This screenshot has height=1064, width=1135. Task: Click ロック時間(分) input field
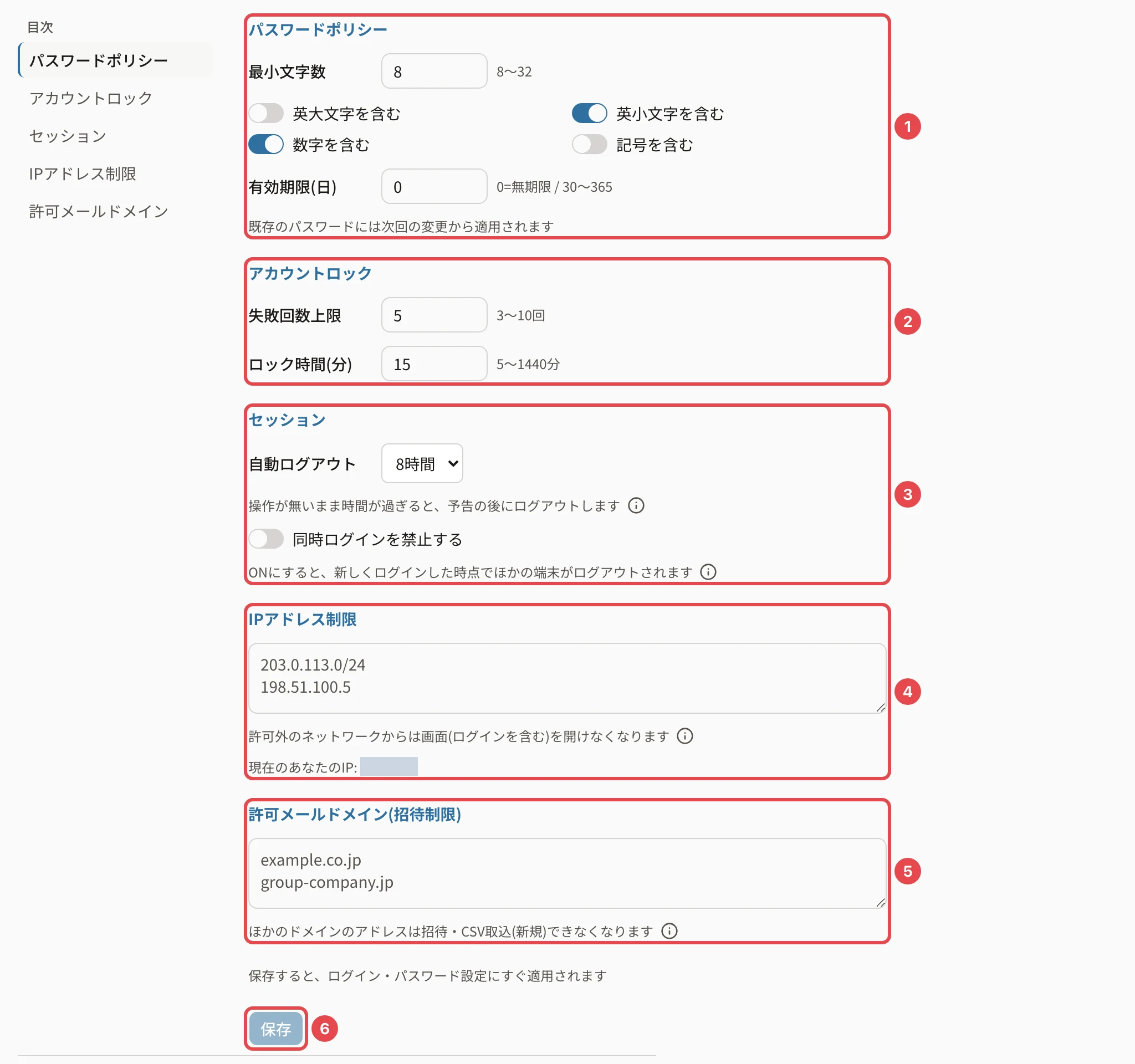(434, 364)
